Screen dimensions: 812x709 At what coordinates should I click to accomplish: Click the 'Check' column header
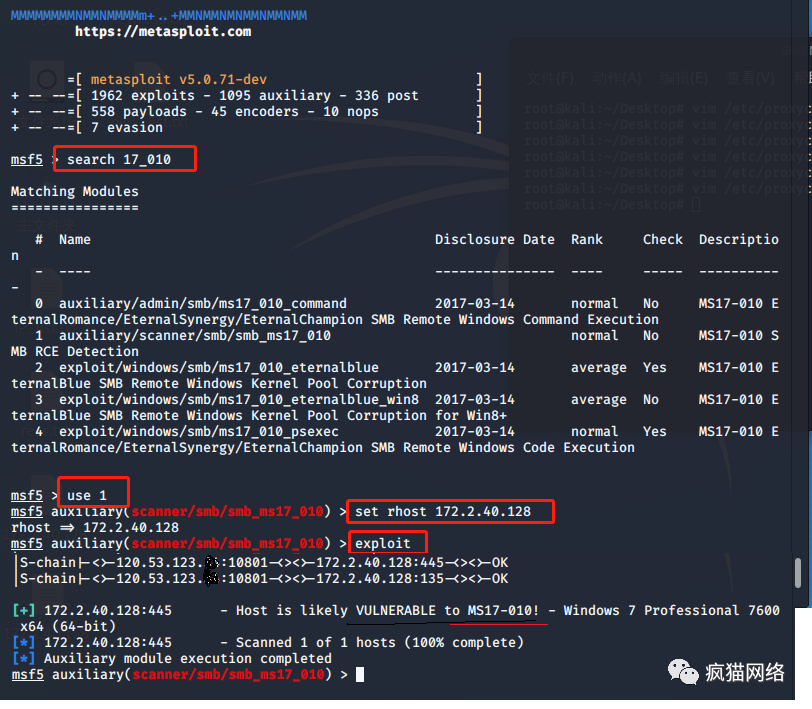click(x=663, y=239)
